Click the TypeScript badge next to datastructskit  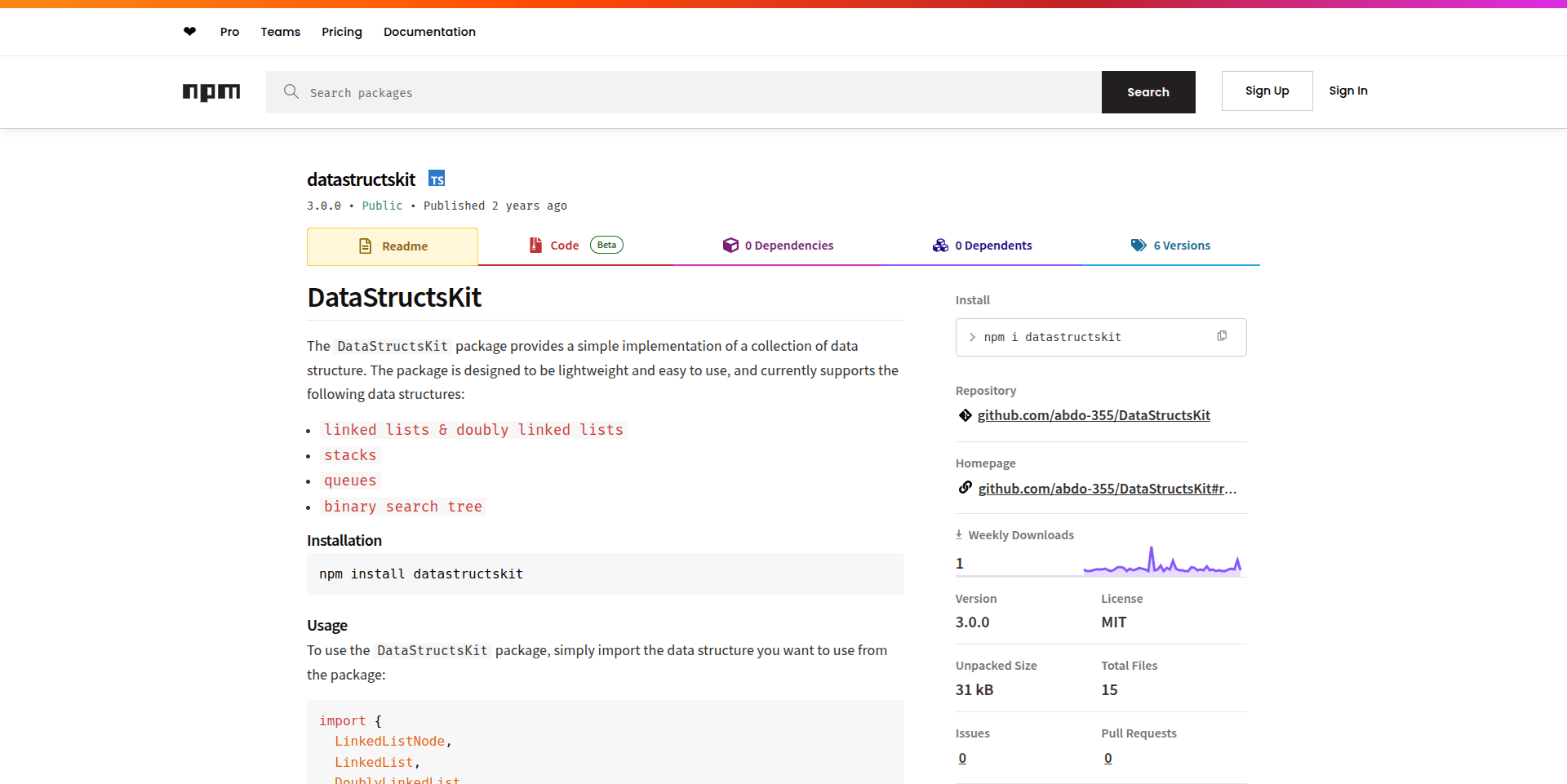[x=437, y=178]
